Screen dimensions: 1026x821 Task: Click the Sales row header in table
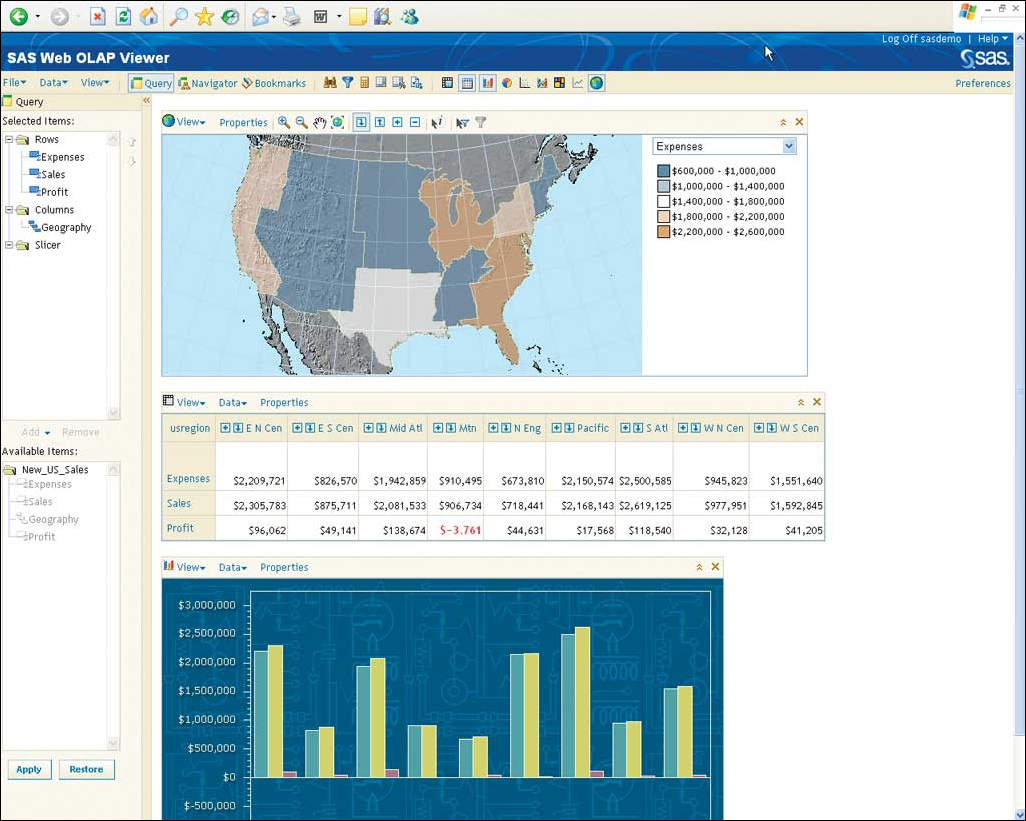click(179, 503)
